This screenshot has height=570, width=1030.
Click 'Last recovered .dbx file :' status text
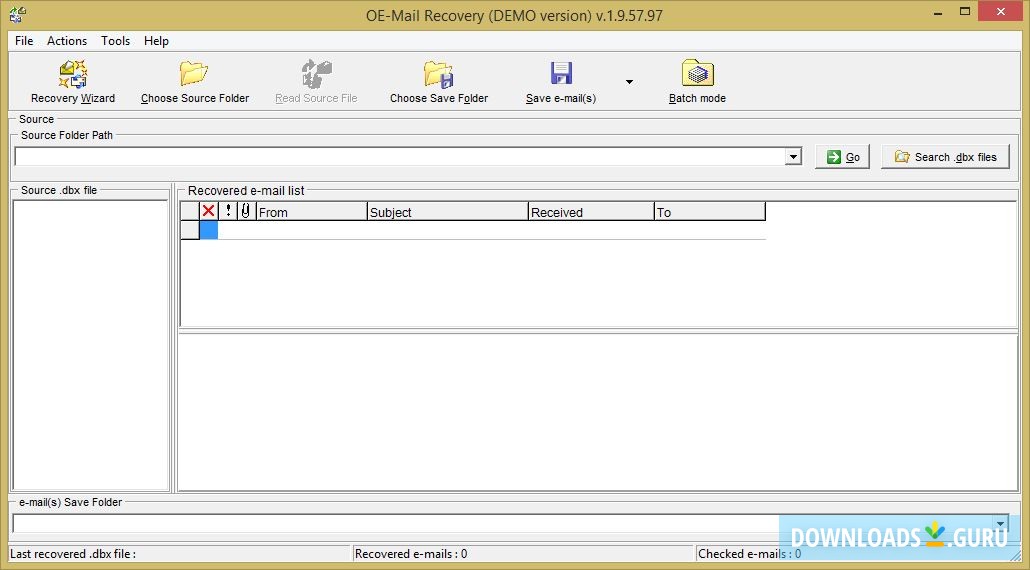pyautogui.click(x=73, y=554)
